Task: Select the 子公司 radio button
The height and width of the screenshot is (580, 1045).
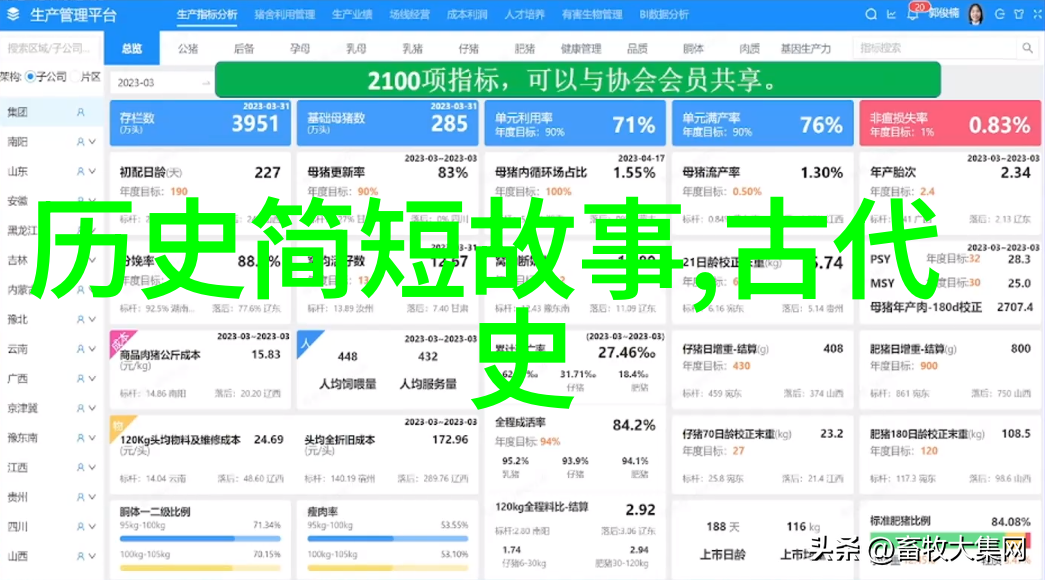Action: (x=31, y=77)
